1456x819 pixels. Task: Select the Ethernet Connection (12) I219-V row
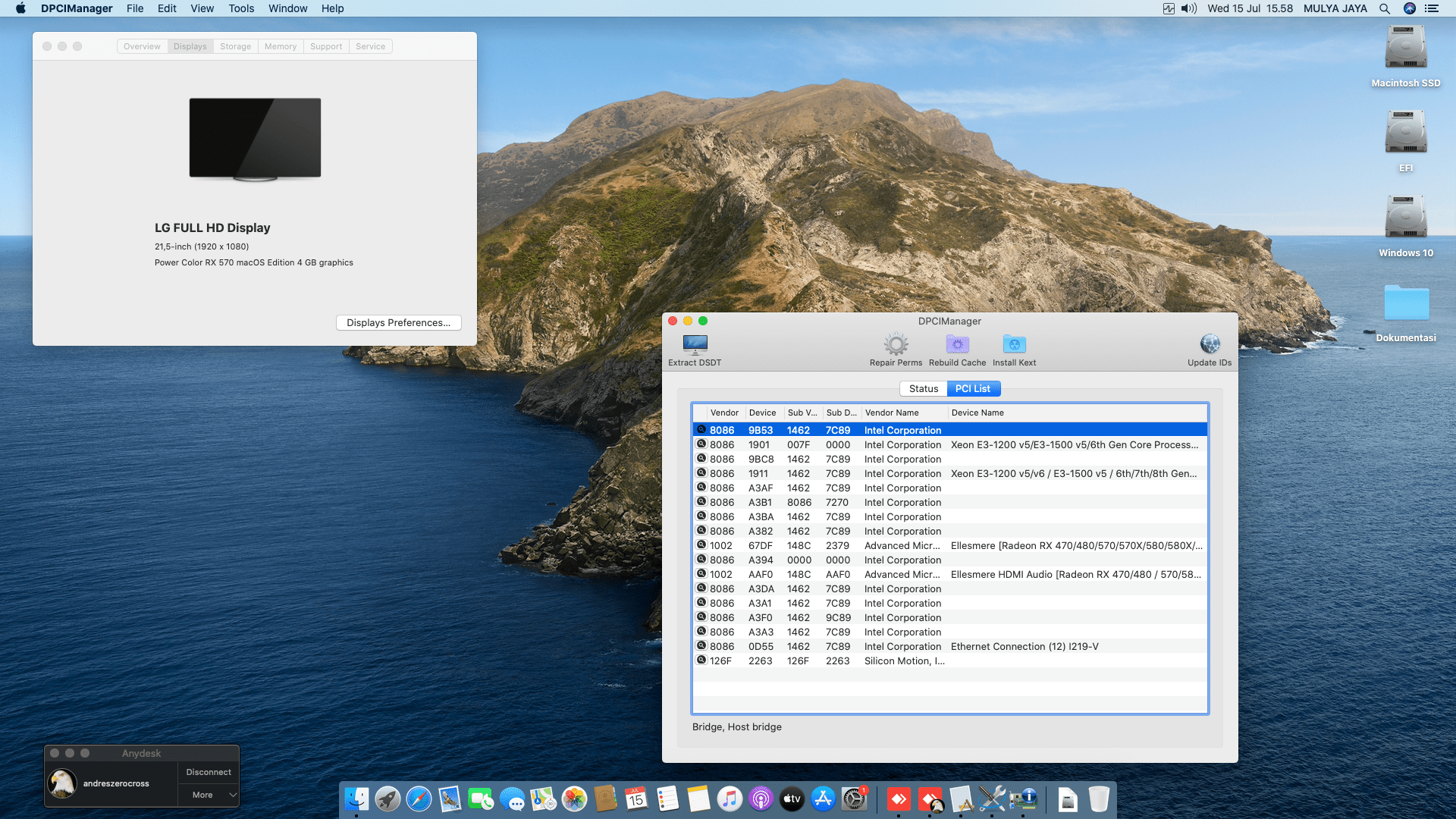[x=949, y=646]
